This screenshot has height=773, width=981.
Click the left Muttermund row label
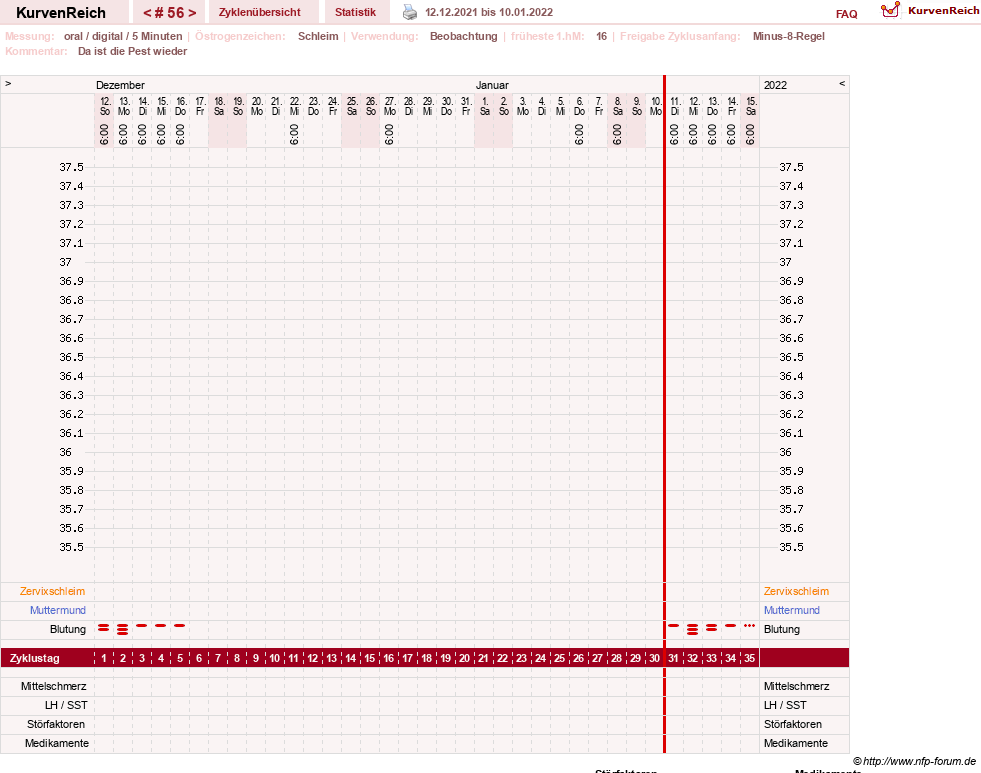[x=58, y=610]
